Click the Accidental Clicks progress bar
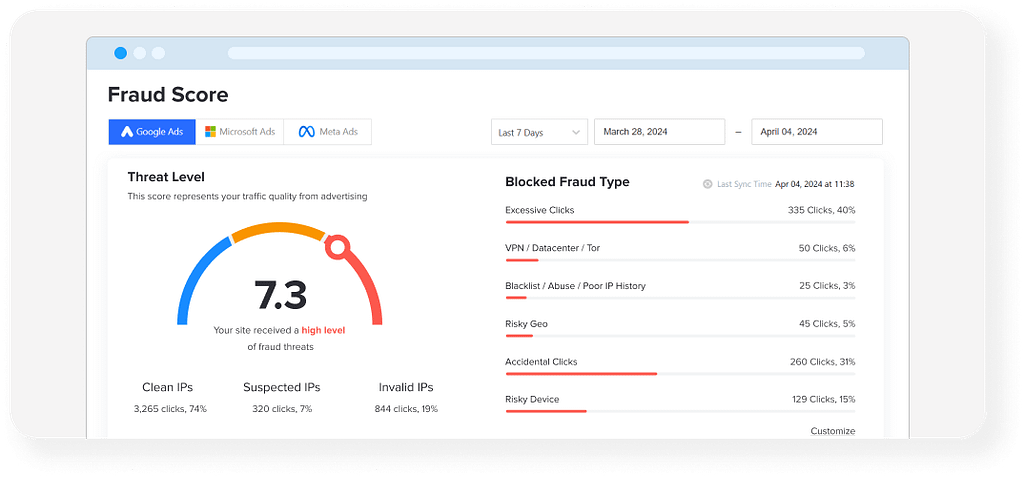1024x477 pixels. pos(680,373)
